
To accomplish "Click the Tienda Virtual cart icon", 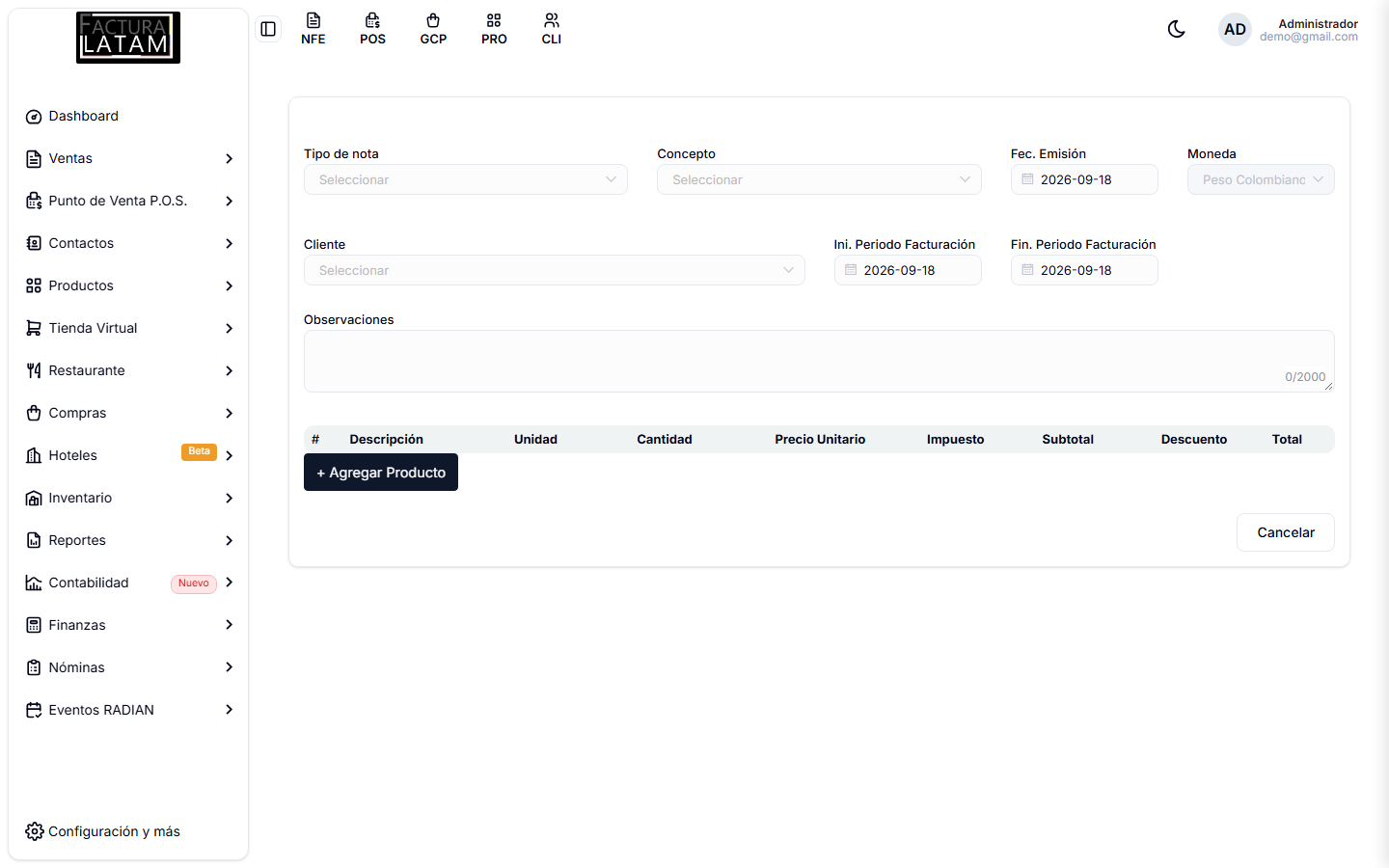I will tap(34, 328).
